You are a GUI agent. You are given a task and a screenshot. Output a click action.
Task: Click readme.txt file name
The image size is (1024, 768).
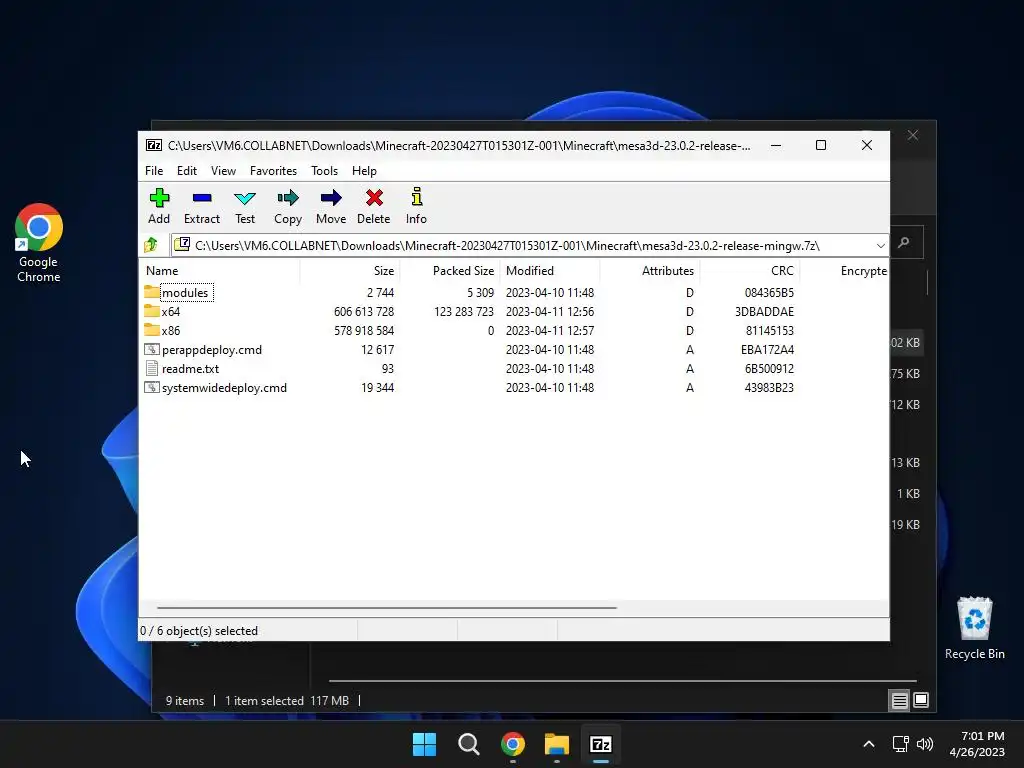[190, 369]
